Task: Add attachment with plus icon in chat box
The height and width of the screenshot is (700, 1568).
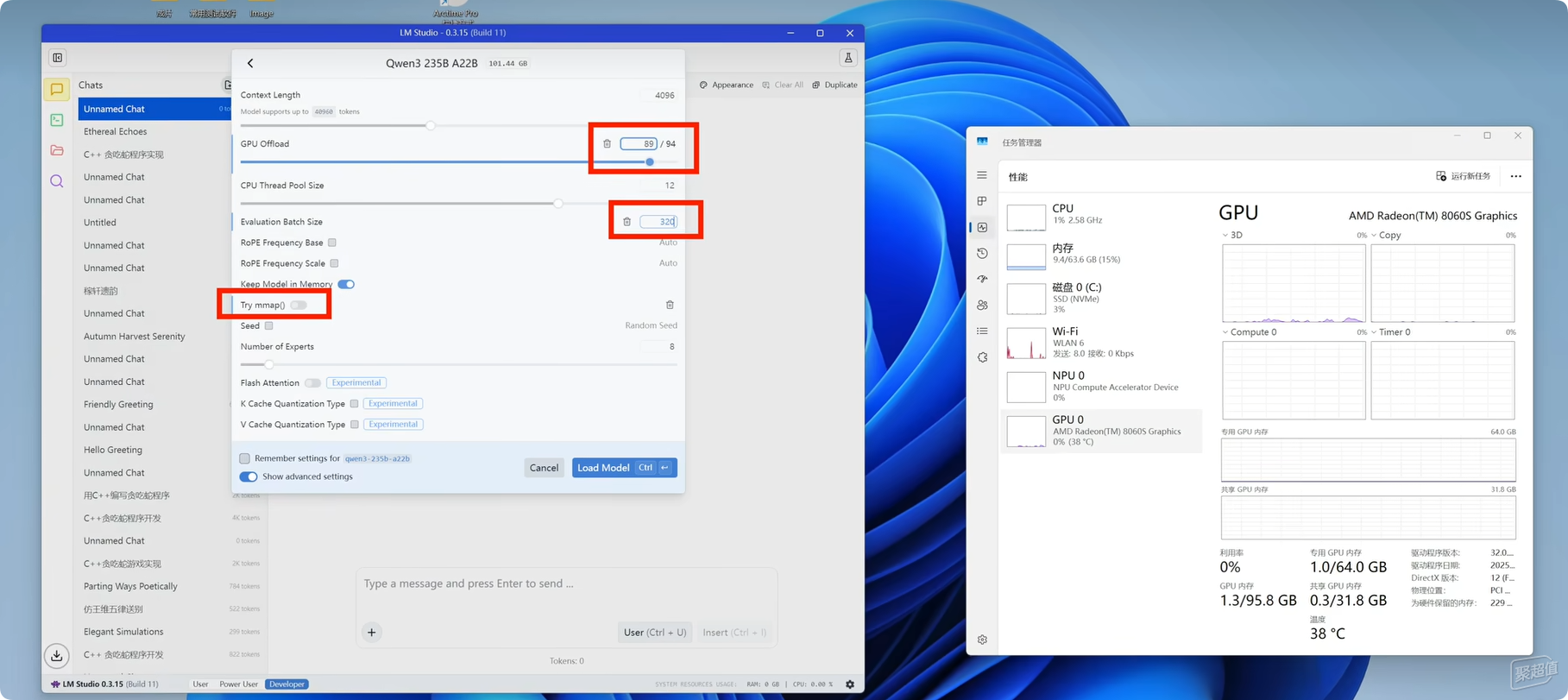Action: tap(372, 633)
